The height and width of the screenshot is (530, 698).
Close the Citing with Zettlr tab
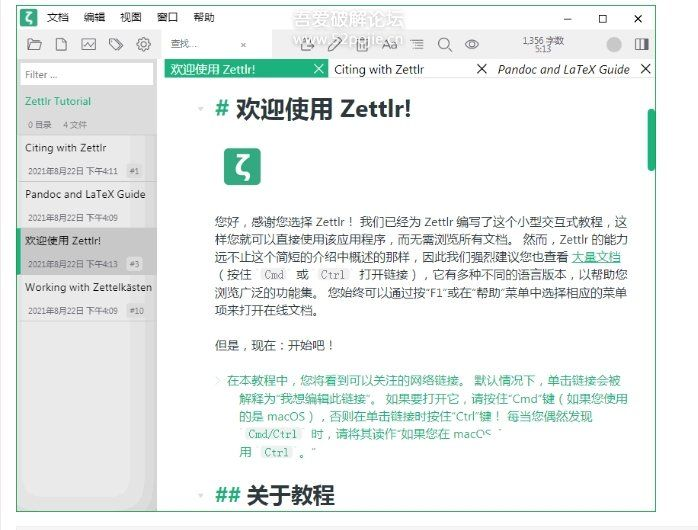pyautogui.click(x=482, y=69)
